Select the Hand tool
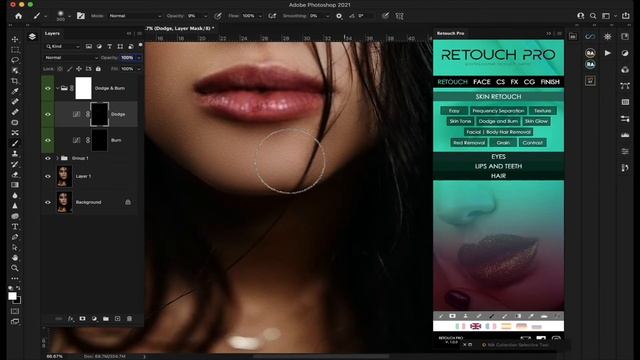 (x=15, y=258)
